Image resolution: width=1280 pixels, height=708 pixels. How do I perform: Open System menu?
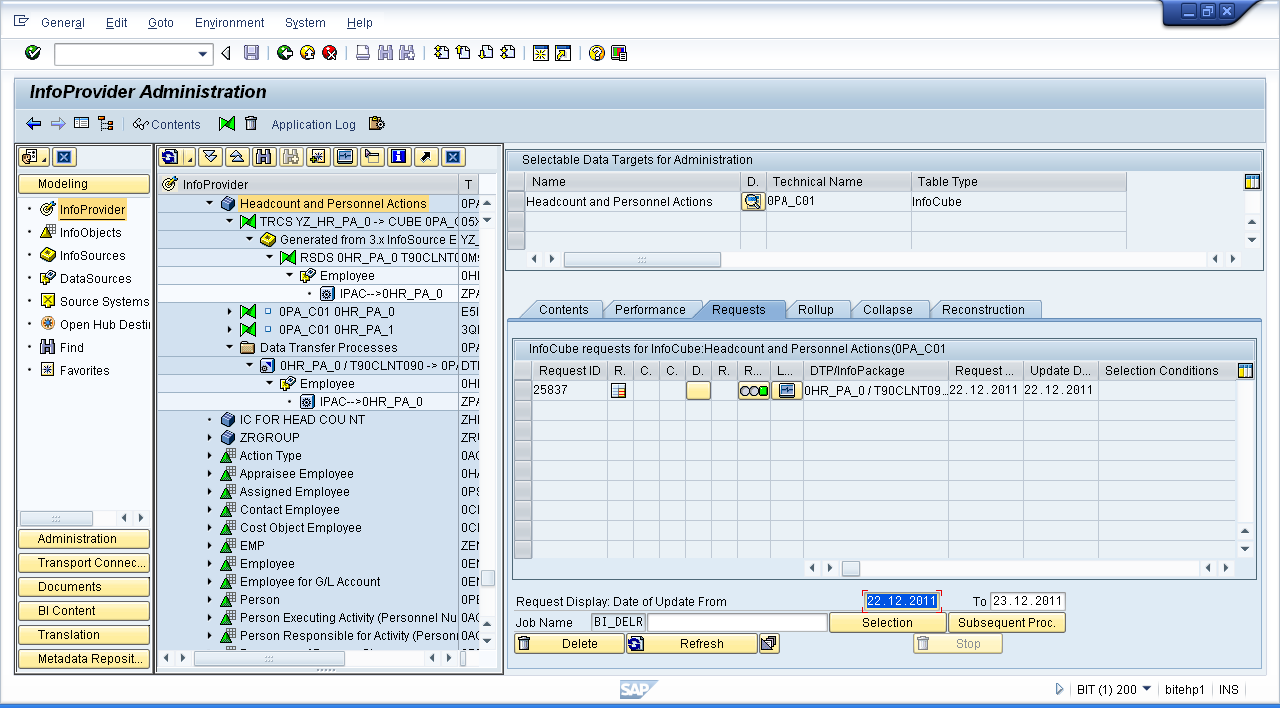pyautogui.click(x=305, y=23)
